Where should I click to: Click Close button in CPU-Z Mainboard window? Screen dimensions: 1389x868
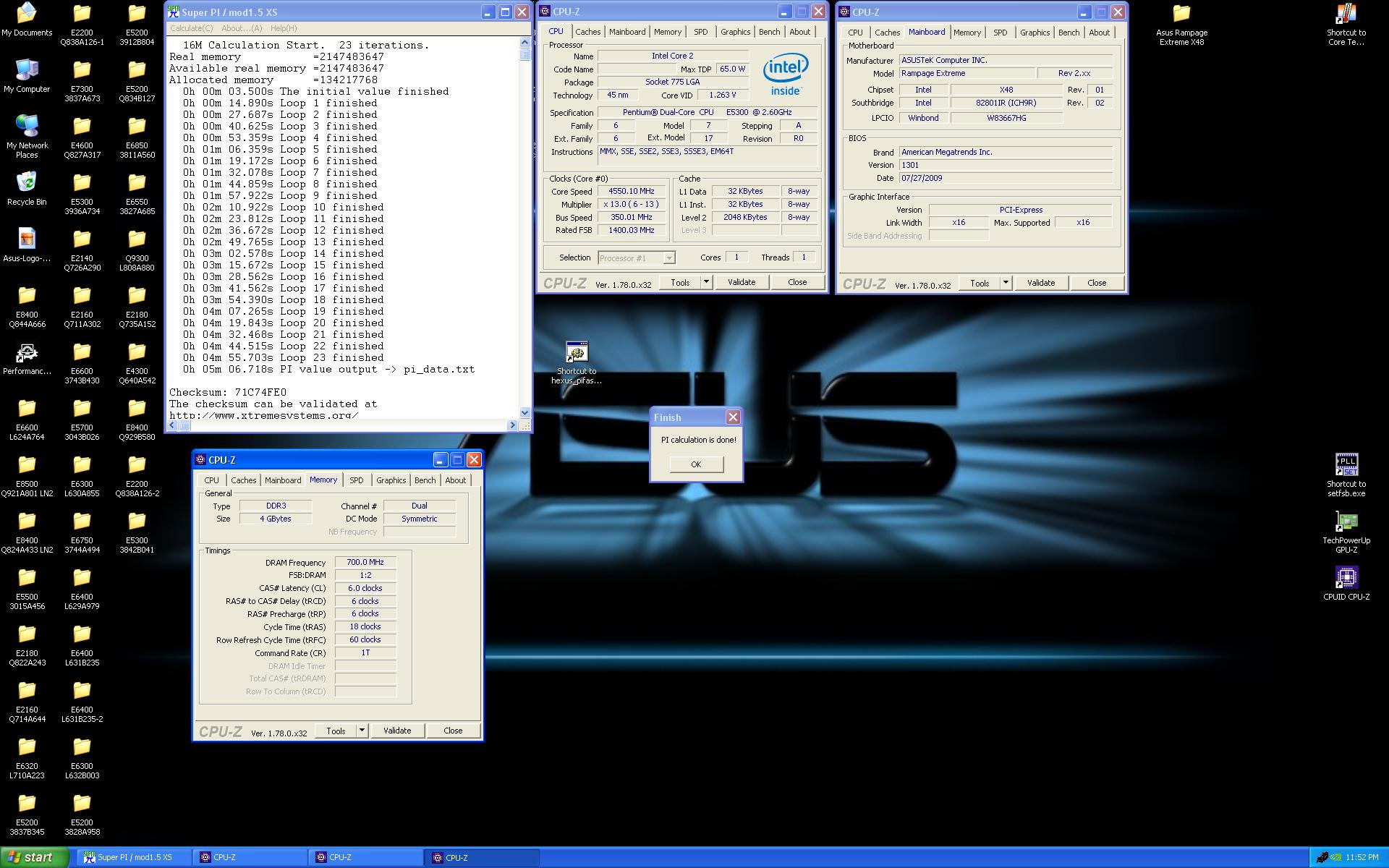1097,283
